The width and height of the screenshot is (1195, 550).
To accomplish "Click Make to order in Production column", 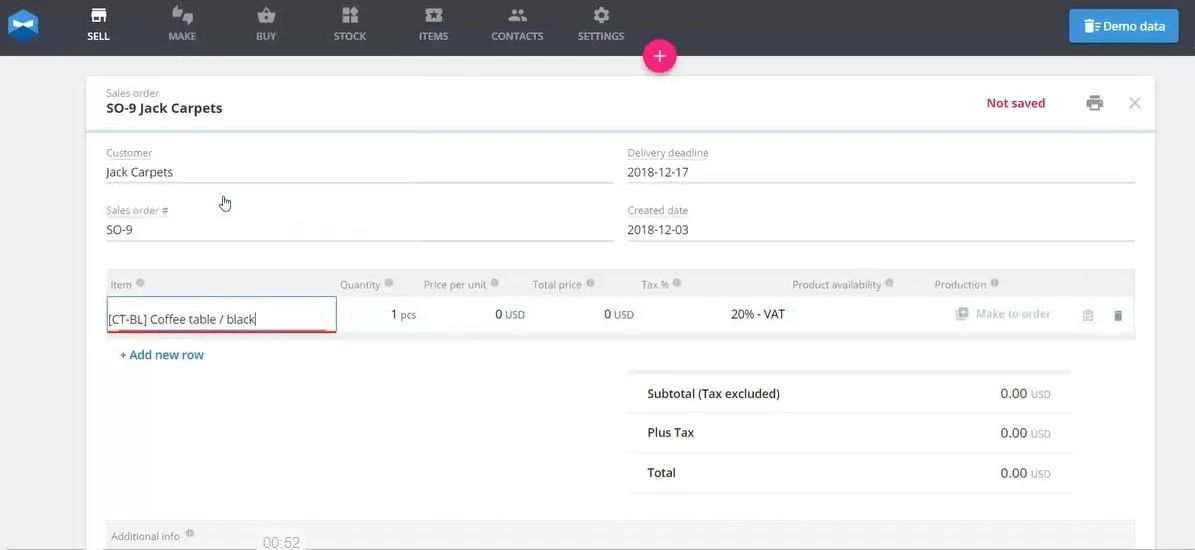I will [x=1003, y=314].
